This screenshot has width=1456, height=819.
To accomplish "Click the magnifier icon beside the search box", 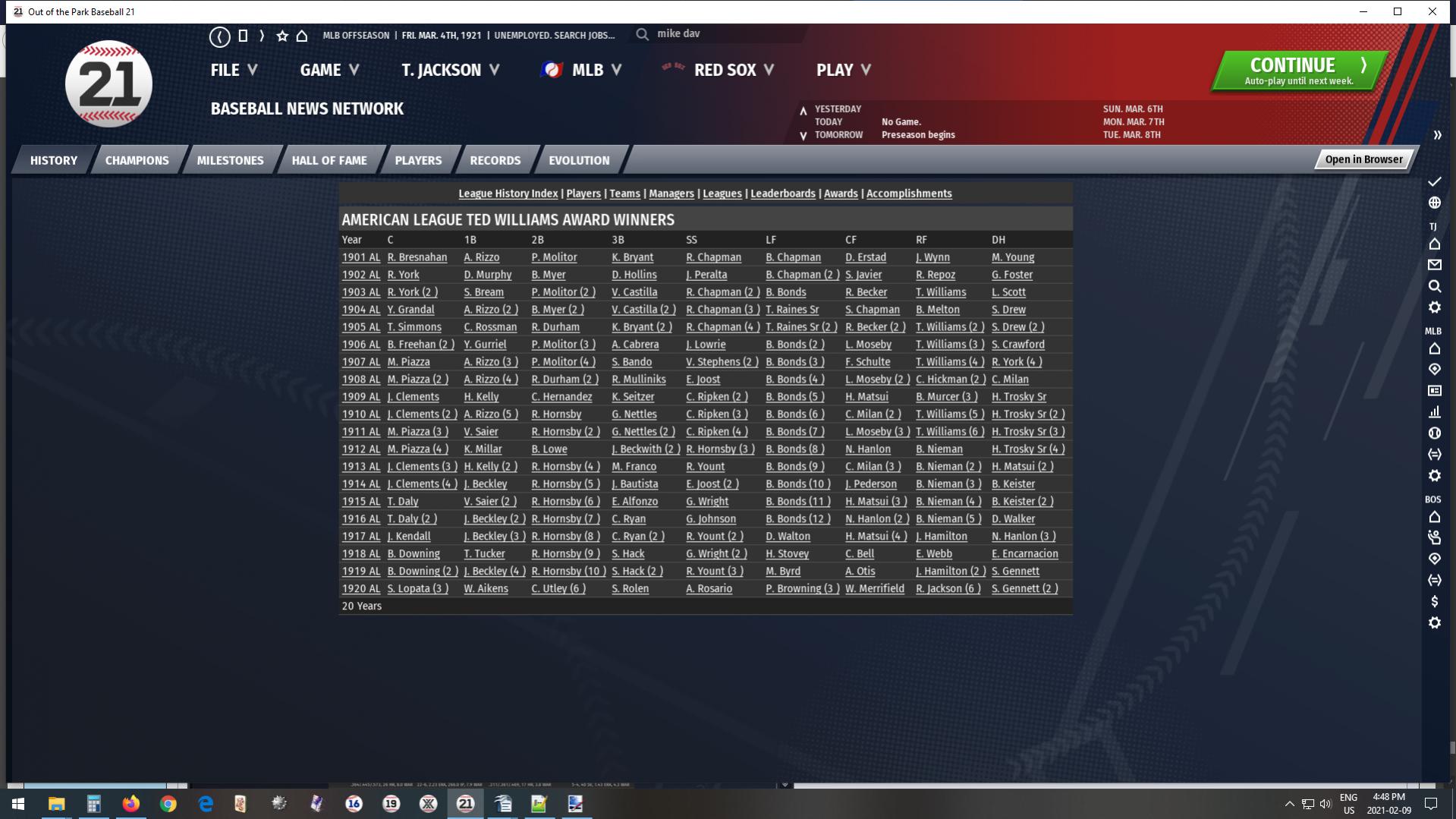I will pyautogui.click(x=643, y=34).
